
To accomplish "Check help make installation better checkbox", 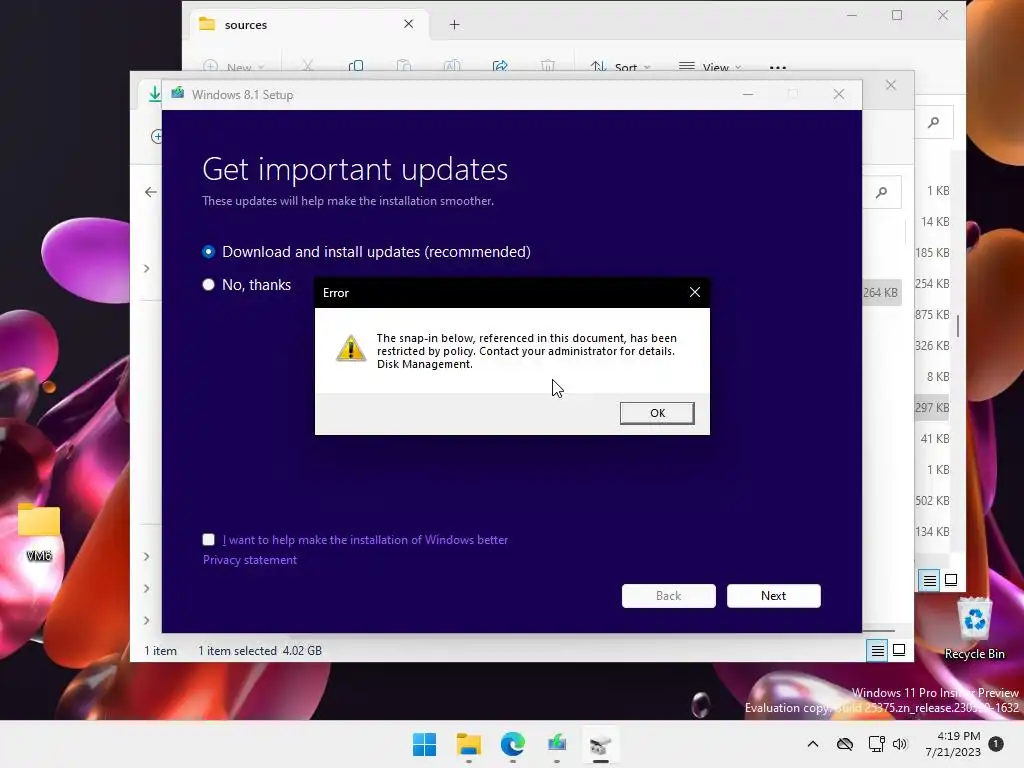I will click(208, 539).
